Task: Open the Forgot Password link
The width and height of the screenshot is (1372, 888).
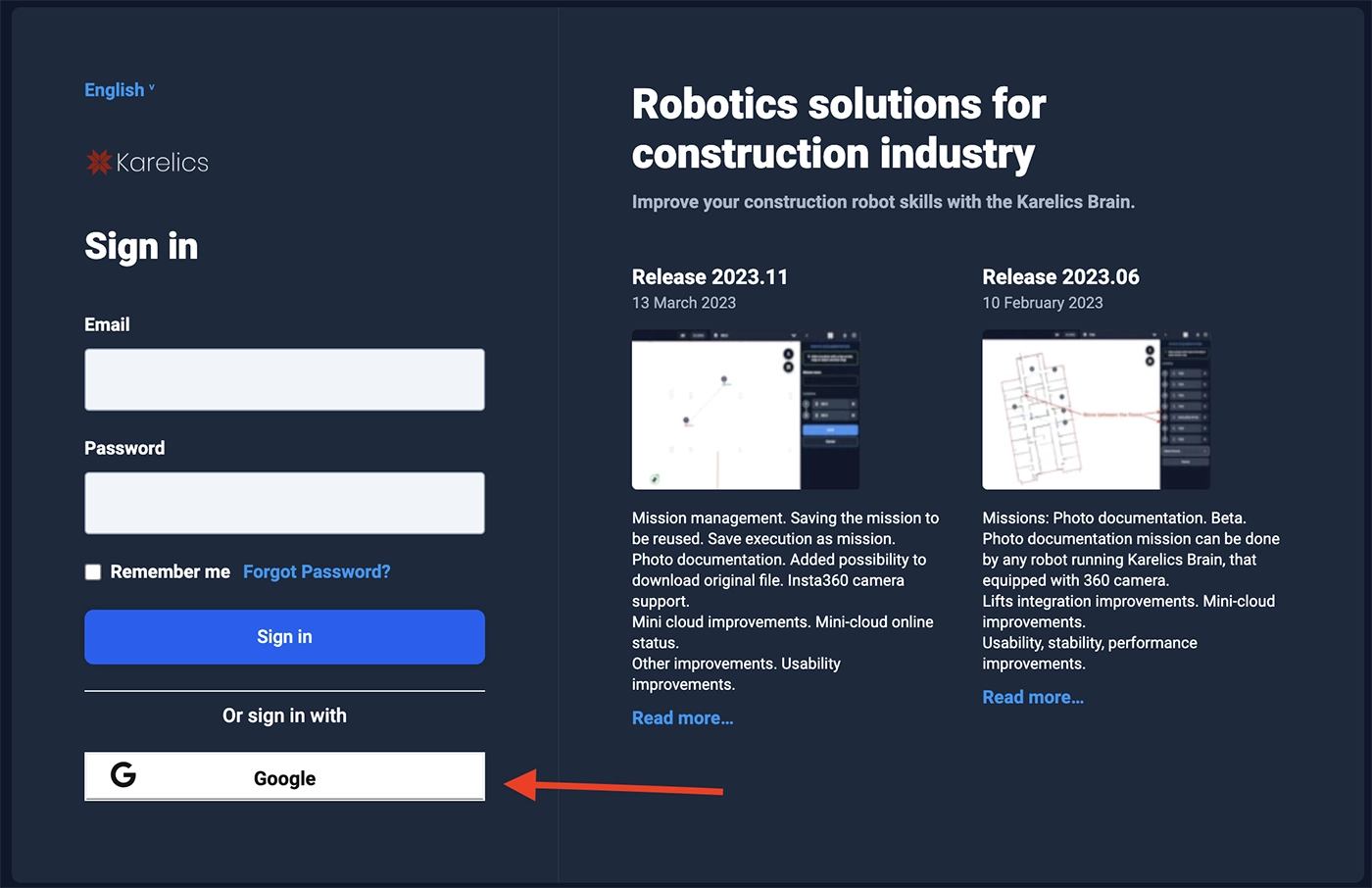Action: [x=317, y=571]
